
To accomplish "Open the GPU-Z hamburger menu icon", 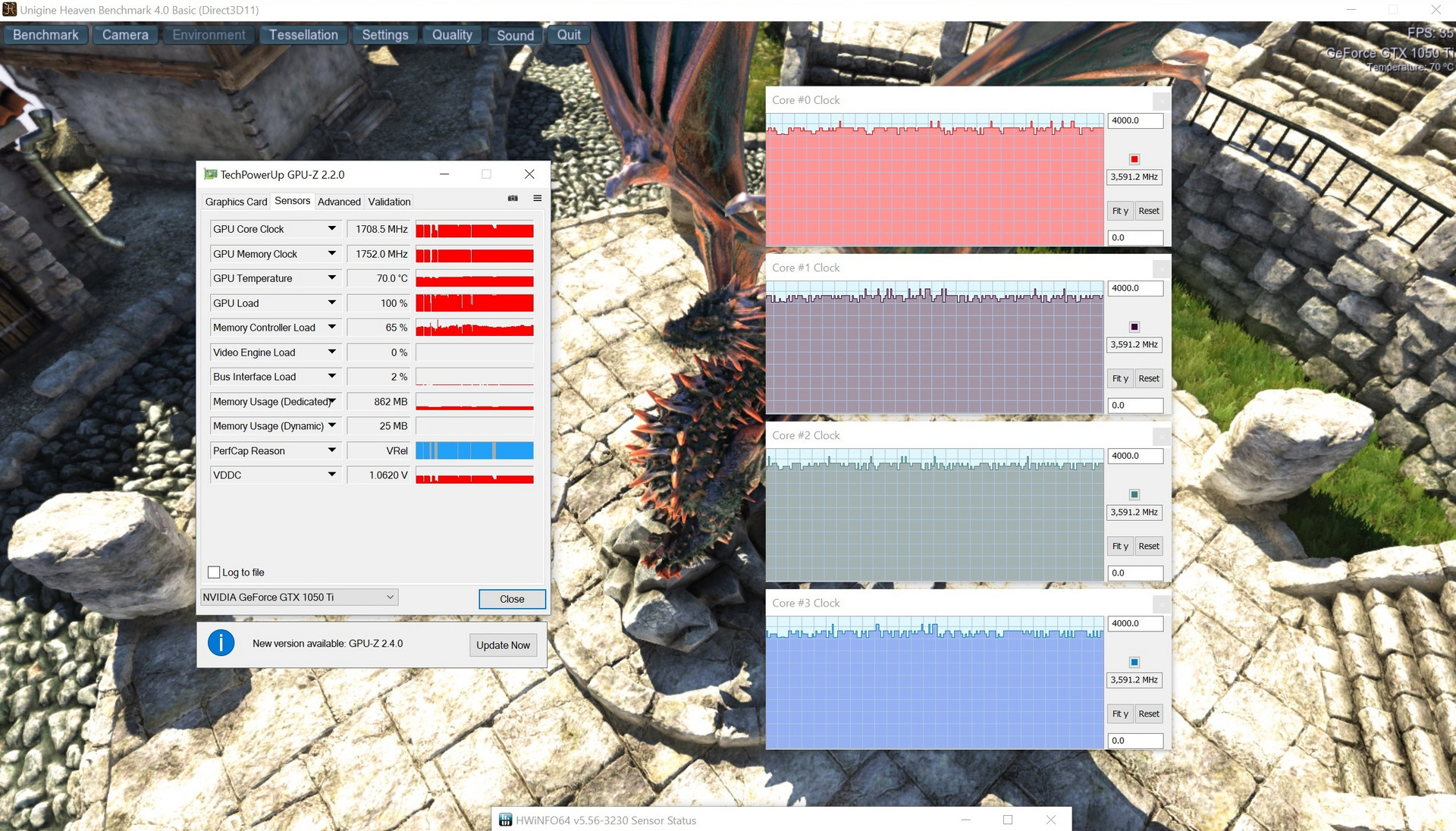I will pyautogui.click(x=537, y=199).
